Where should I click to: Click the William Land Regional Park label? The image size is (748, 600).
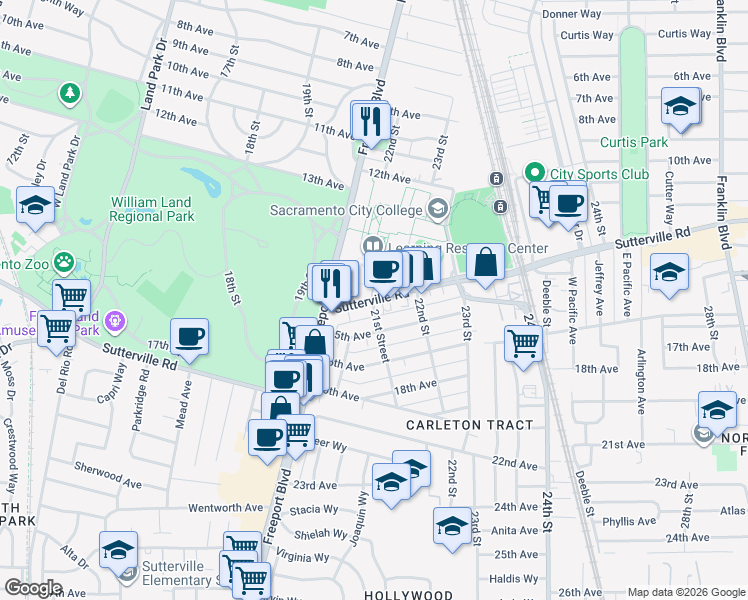coord(152,209)
